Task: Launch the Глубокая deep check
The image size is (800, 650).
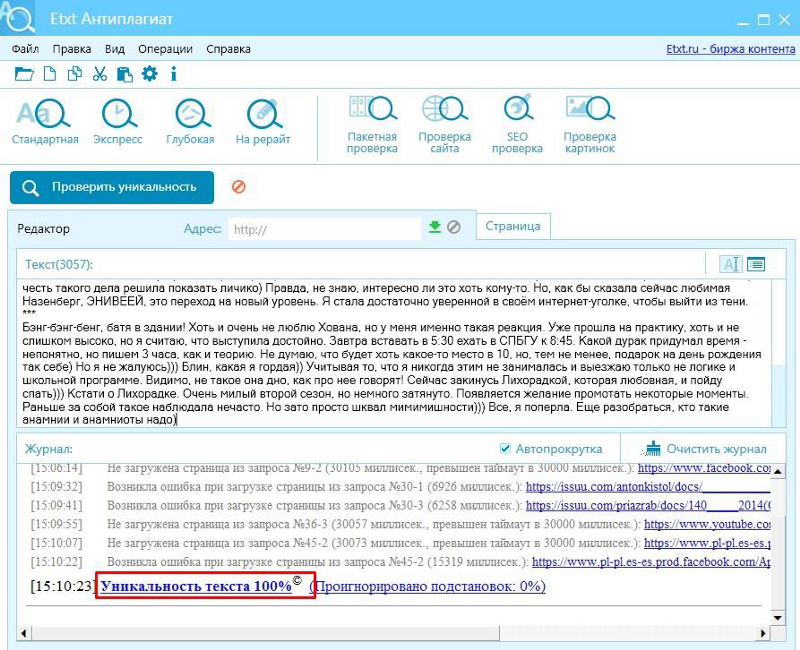Action: (x=190, y=122)
